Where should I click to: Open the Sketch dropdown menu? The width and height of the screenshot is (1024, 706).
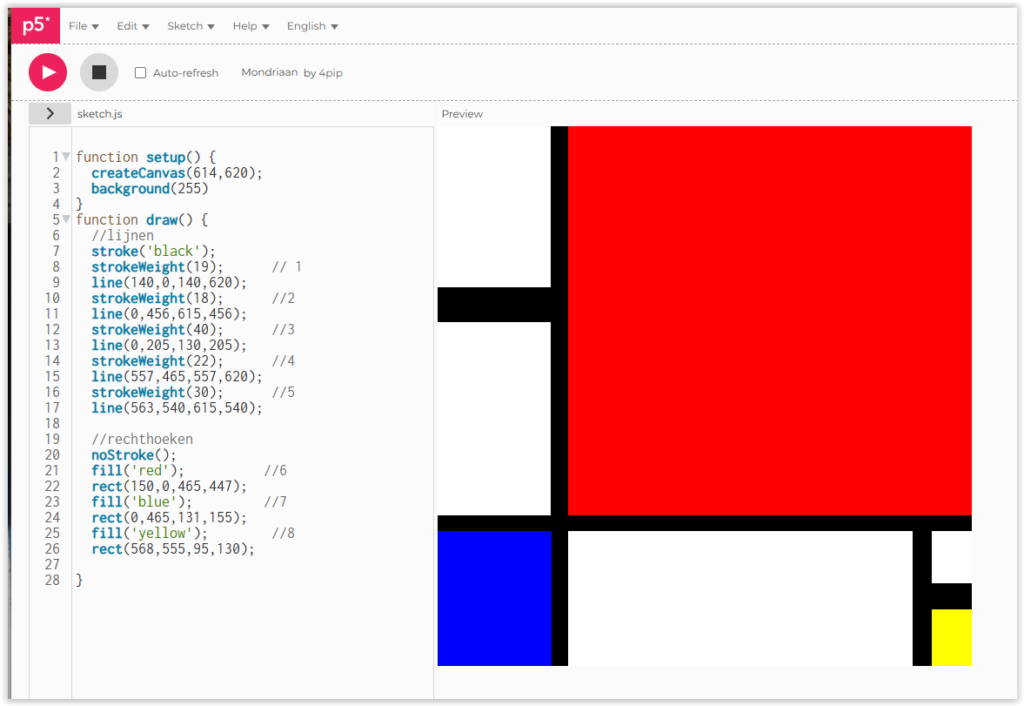(190, 26)
